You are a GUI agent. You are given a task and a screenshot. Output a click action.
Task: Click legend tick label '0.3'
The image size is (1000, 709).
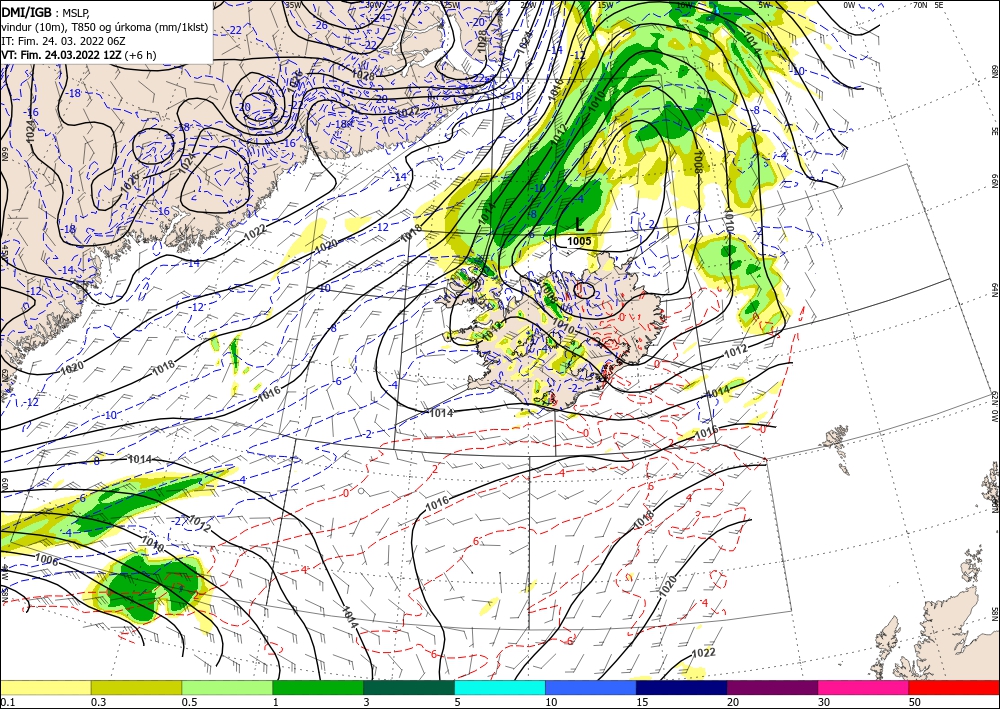tap(98, 702)
